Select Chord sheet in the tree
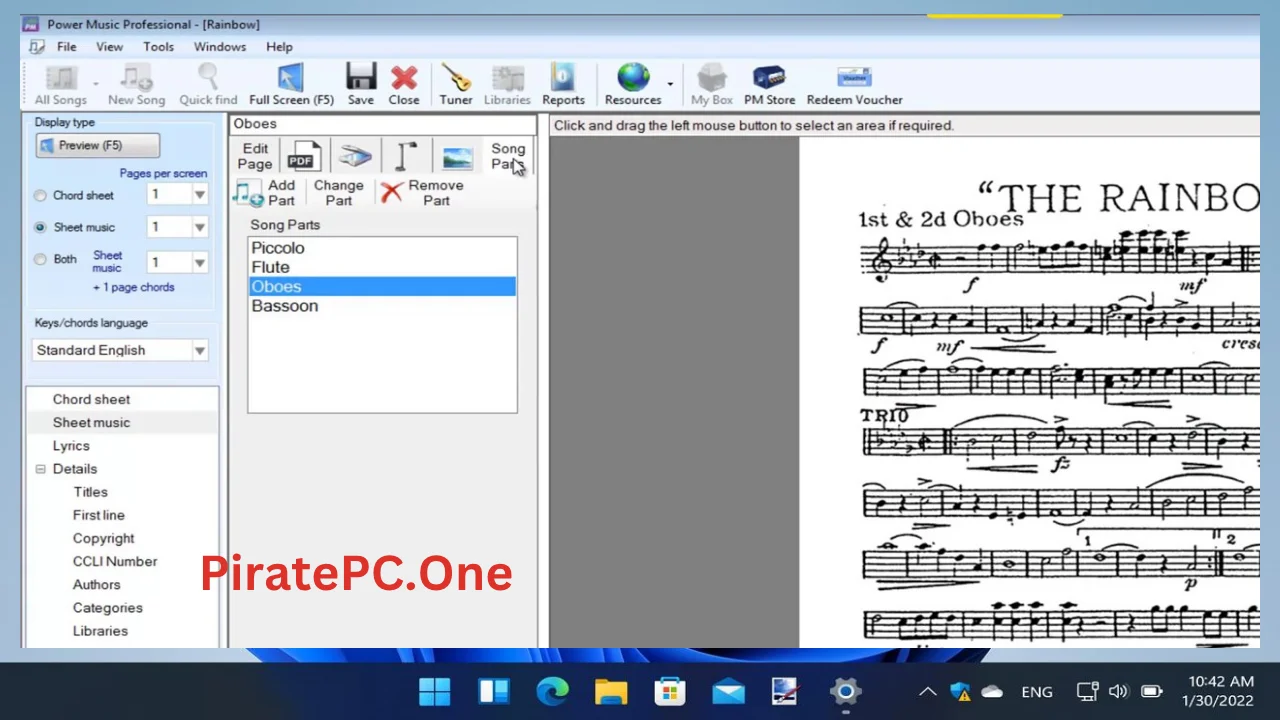This screenshot has height=720, width=1280. (91, 399)
